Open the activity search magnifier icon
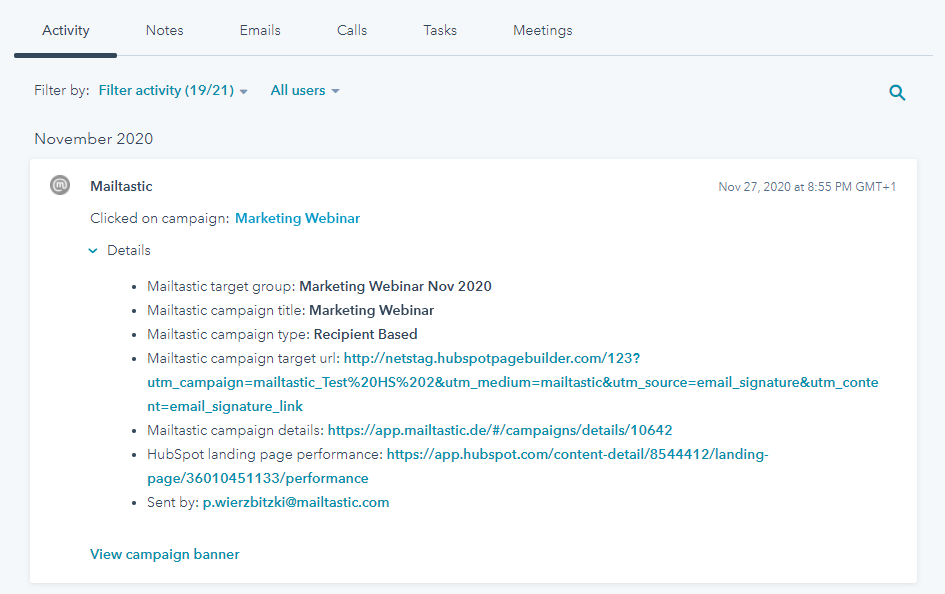This screenshot has height=594, width=945. [x=897, y=92]
